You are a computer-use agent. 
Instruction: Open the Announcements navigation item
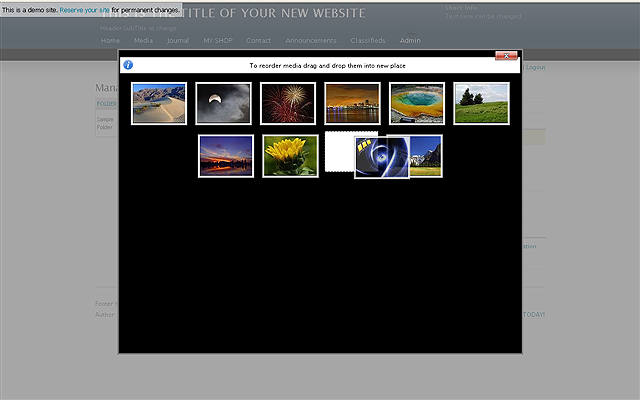point(310,41)
